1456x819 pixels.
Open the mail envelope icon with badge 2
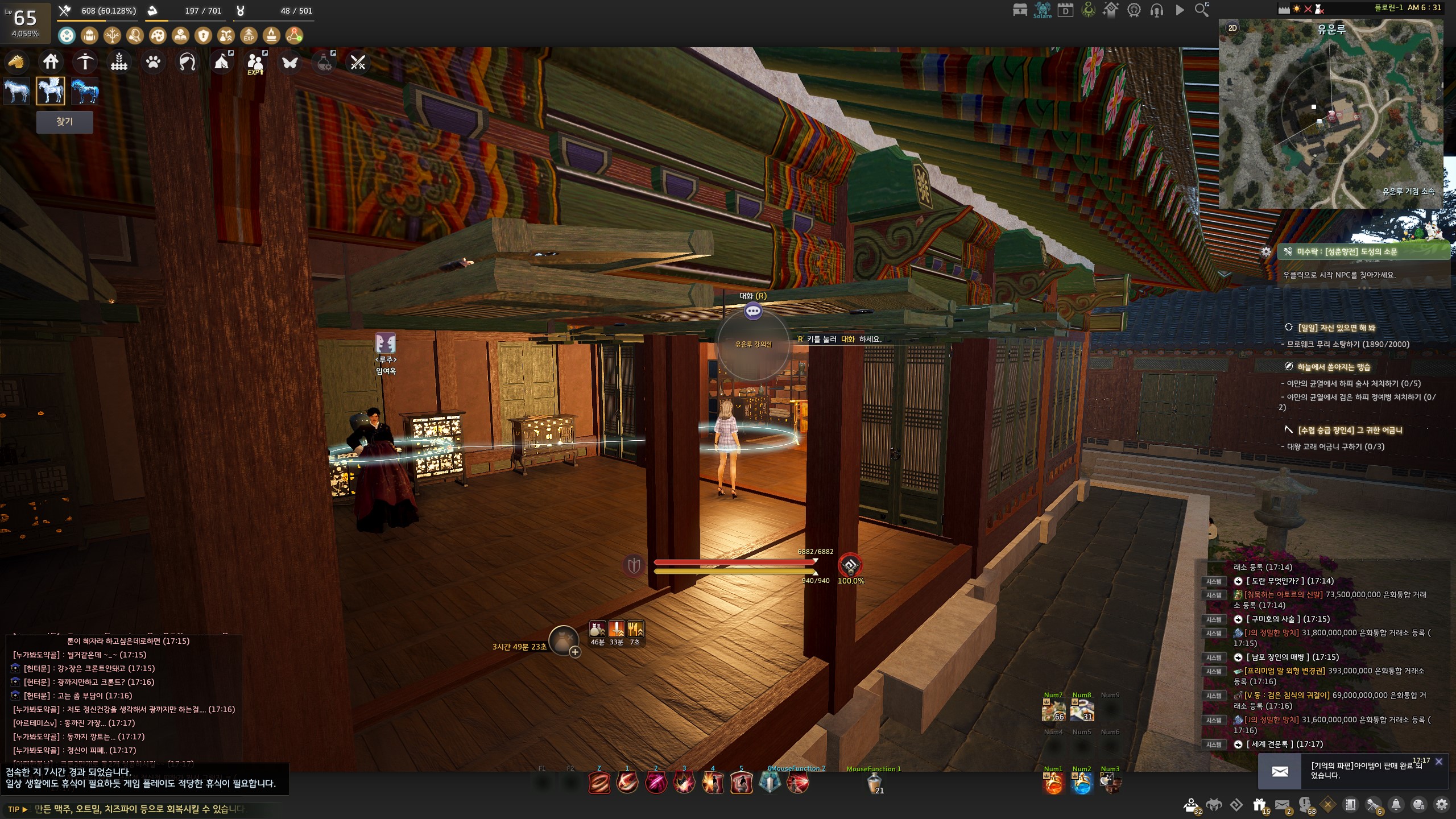(1281, 805)
